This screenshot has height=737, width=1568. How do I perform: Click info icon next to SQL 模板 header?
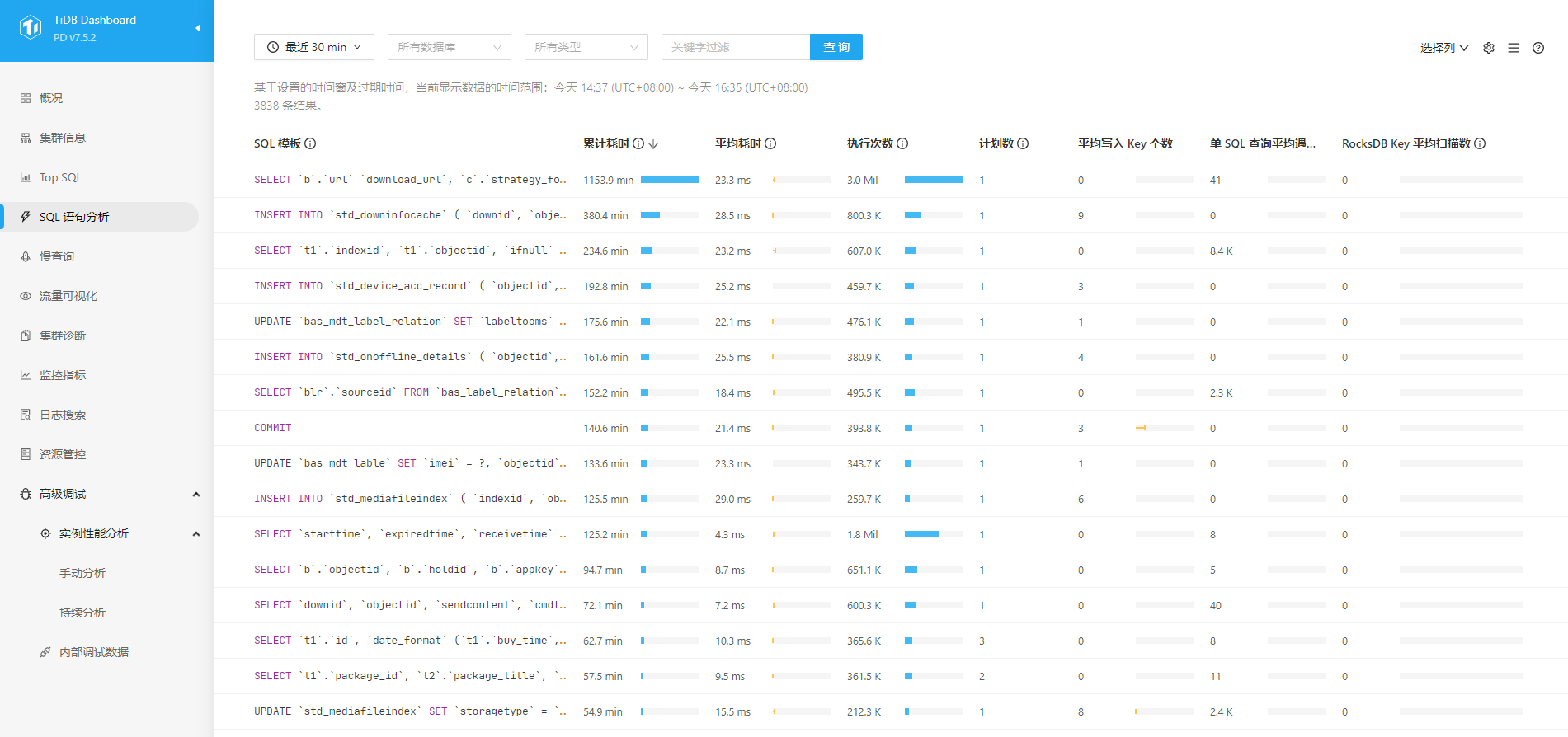(x=310, y=143)
